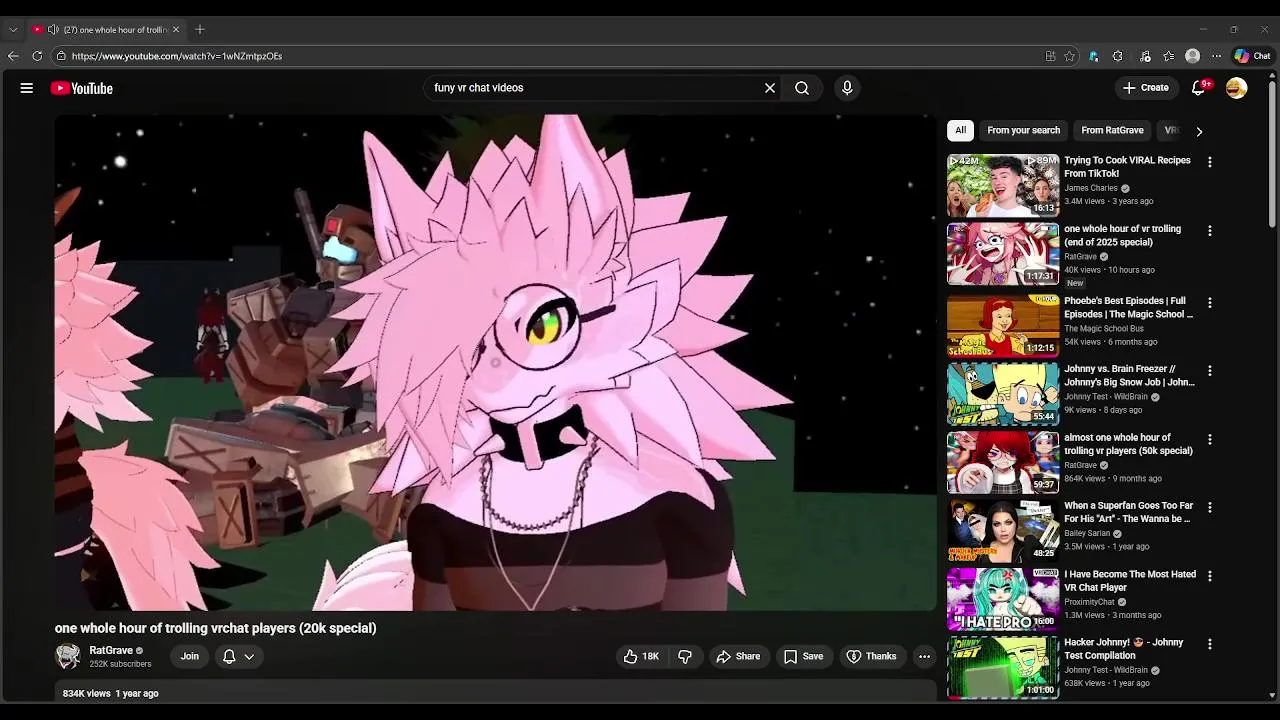This screenshot has height=720, width=1280.
Task: Open the Favorites list icon
Action: coord(1169,56)
